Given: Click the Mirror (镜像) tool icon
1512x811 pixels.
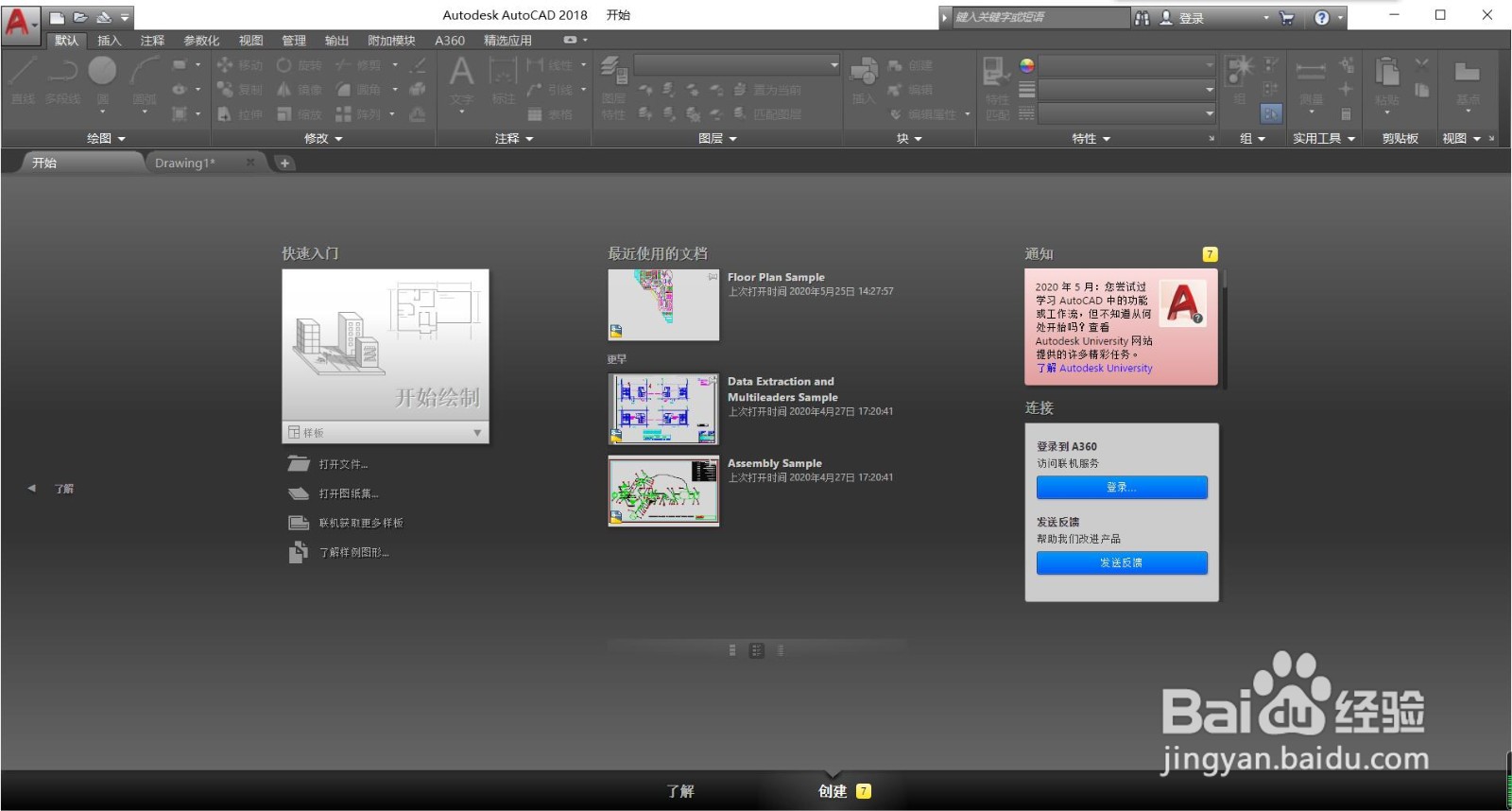Looking at the screenshot, I should tap(284, 89).
